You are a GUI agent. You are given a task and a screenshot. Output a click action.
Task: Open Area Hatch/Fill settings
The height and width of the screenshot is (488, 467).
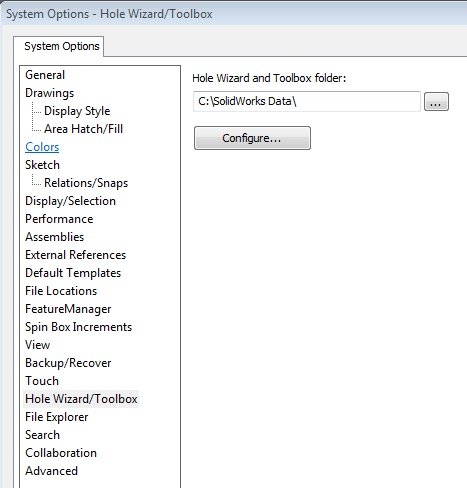(x=83, y=129)
